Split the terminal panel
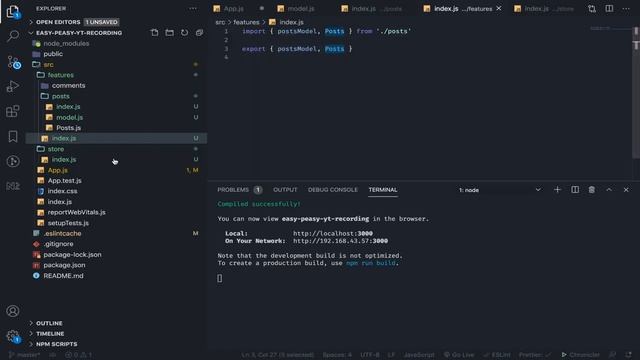This screenshot has width=640, height=360. (x=575, y=190)
